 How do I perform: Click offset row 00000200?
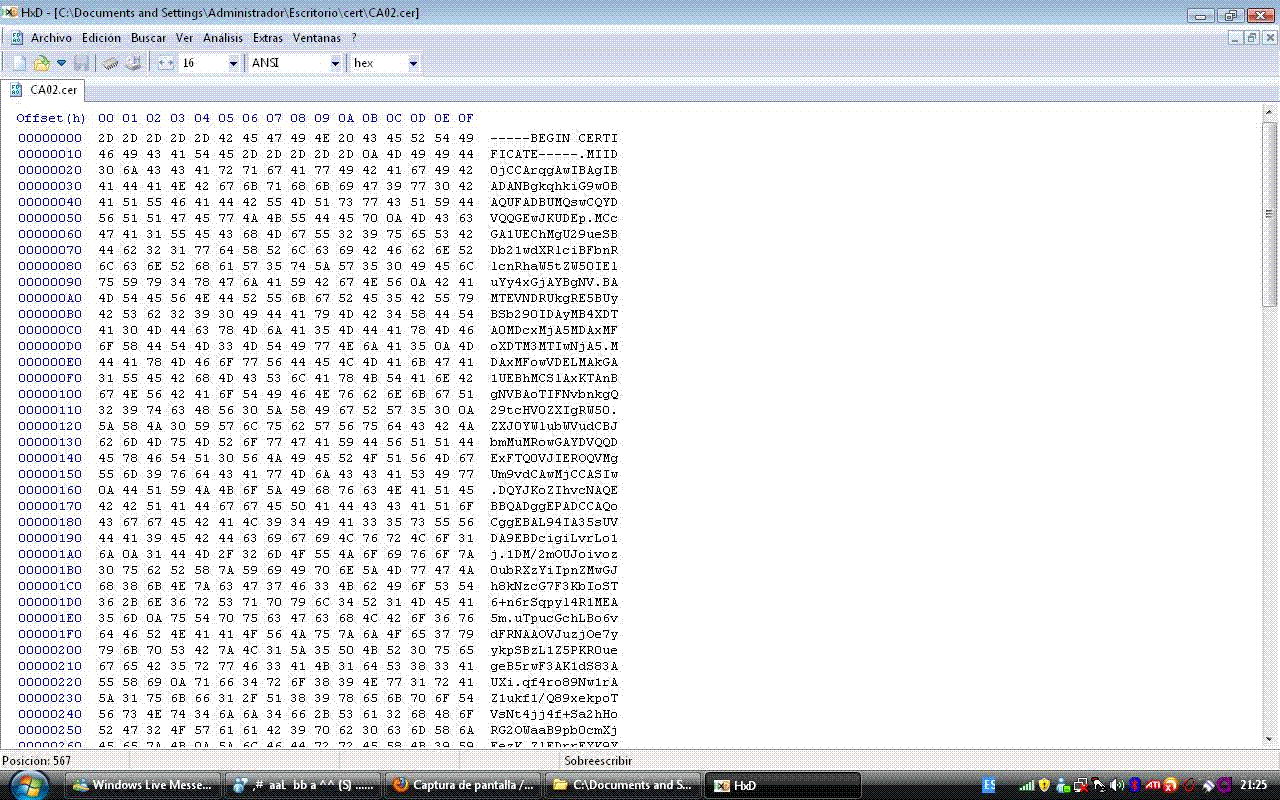tap(50, 650)
